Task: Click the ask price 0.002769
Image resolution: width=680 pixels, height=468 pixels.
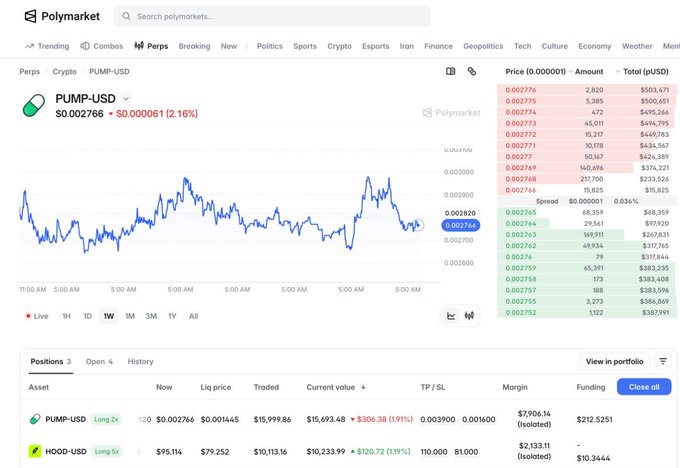Action: click(521, 167)
